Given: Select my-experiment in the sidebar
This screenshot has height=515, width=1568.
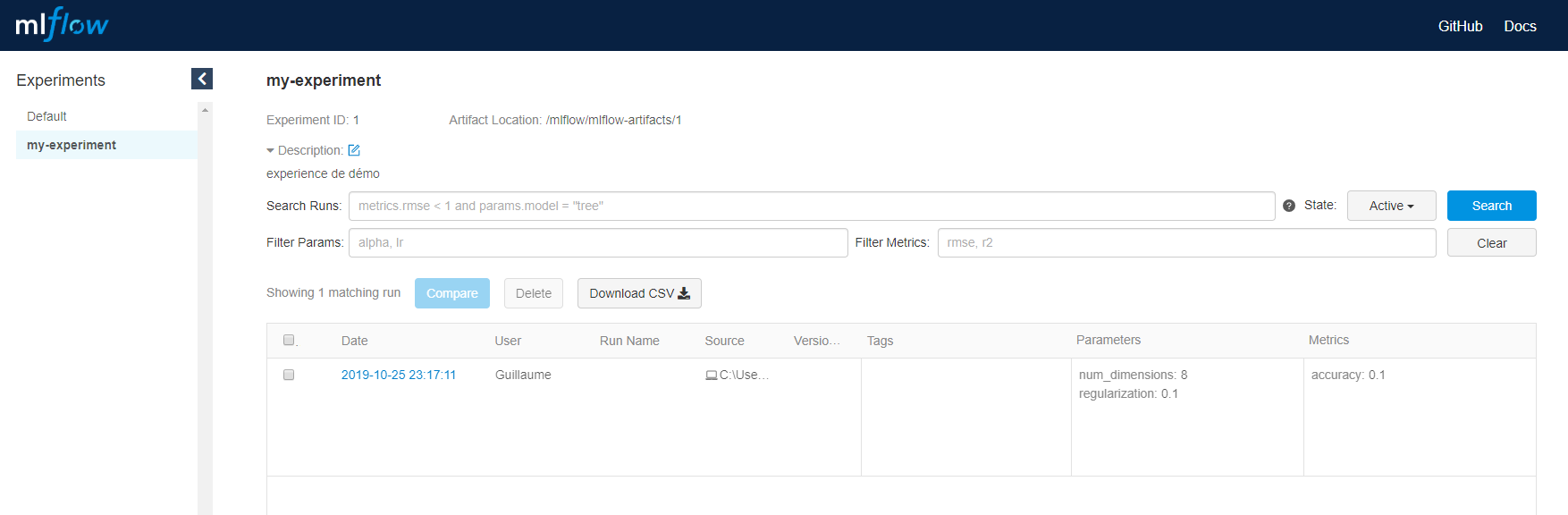Looking at the screenshot, I should (72, 145).
